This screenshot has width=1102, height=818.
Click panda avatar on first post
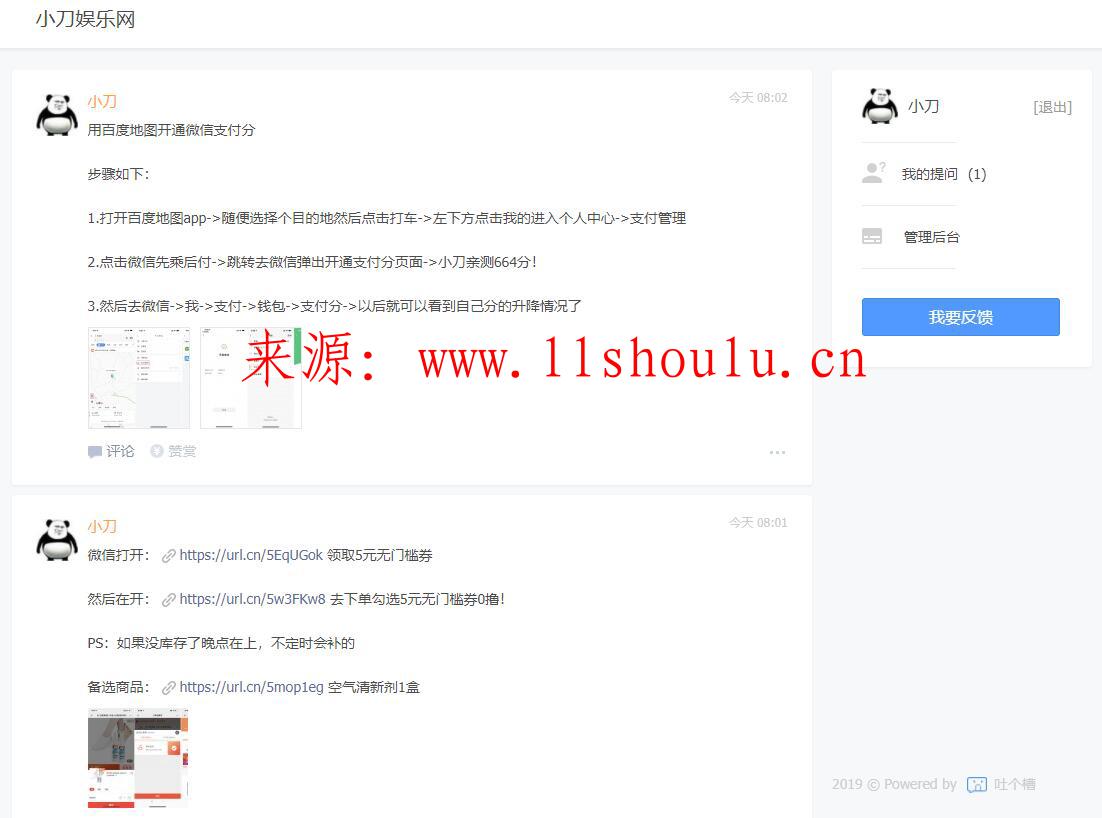pos(57,114)
